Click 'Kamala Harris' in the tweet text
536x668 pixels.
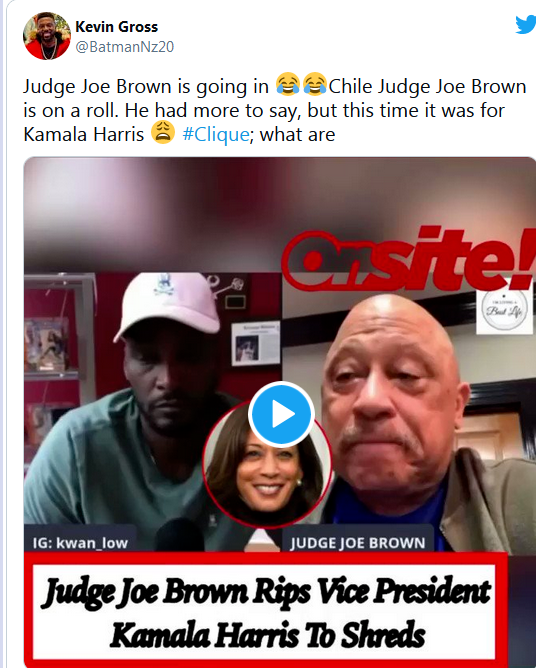(84, 134)
